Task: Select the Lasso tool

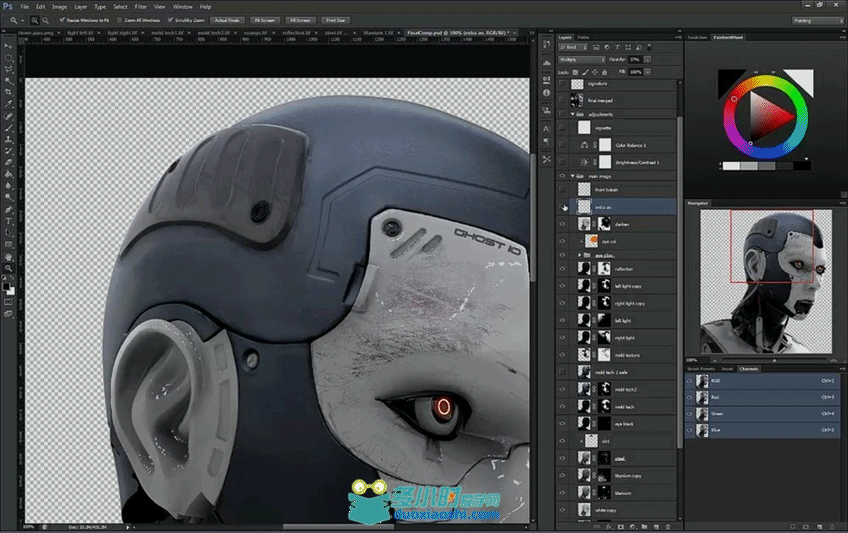Action: 8,70
